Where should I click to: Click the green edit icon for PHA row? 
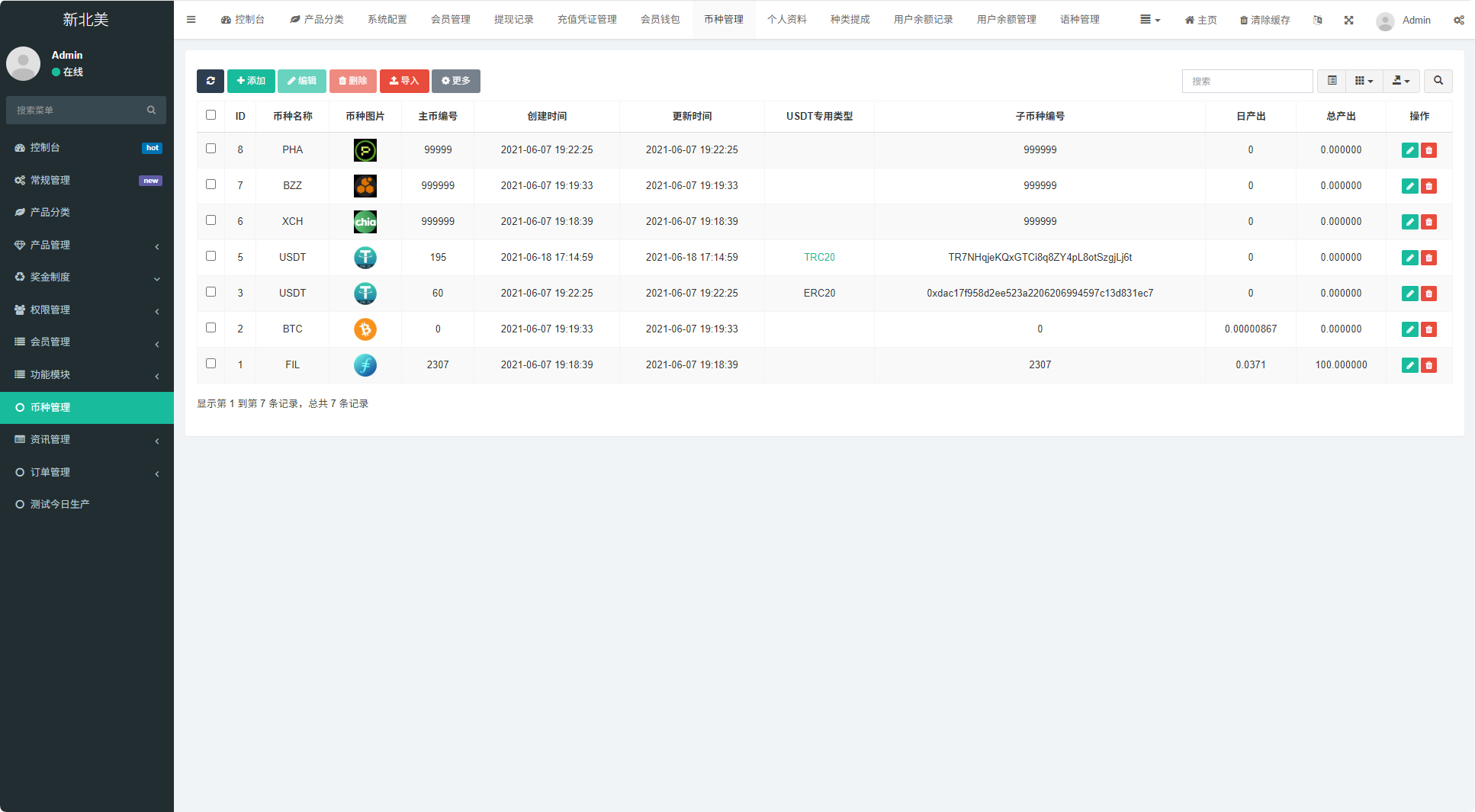[1409, 150]
